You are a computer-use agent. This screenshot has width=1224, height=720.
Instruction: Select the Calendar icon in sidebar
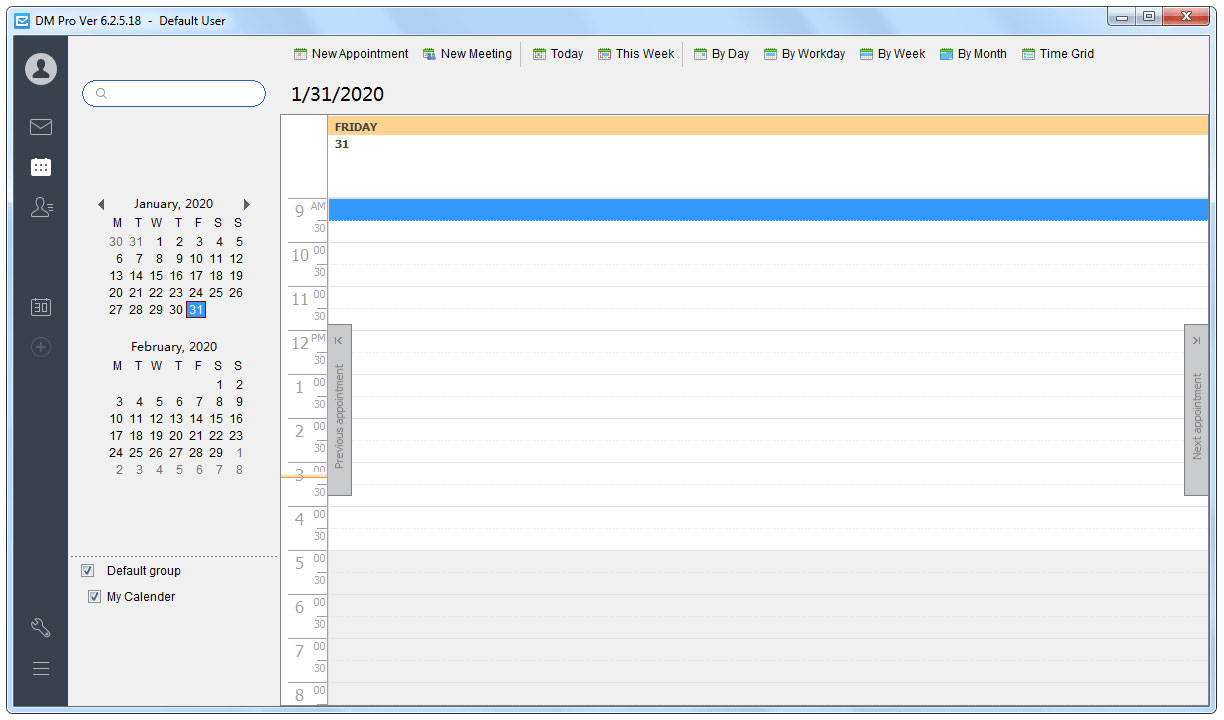[x=41, y=167]
